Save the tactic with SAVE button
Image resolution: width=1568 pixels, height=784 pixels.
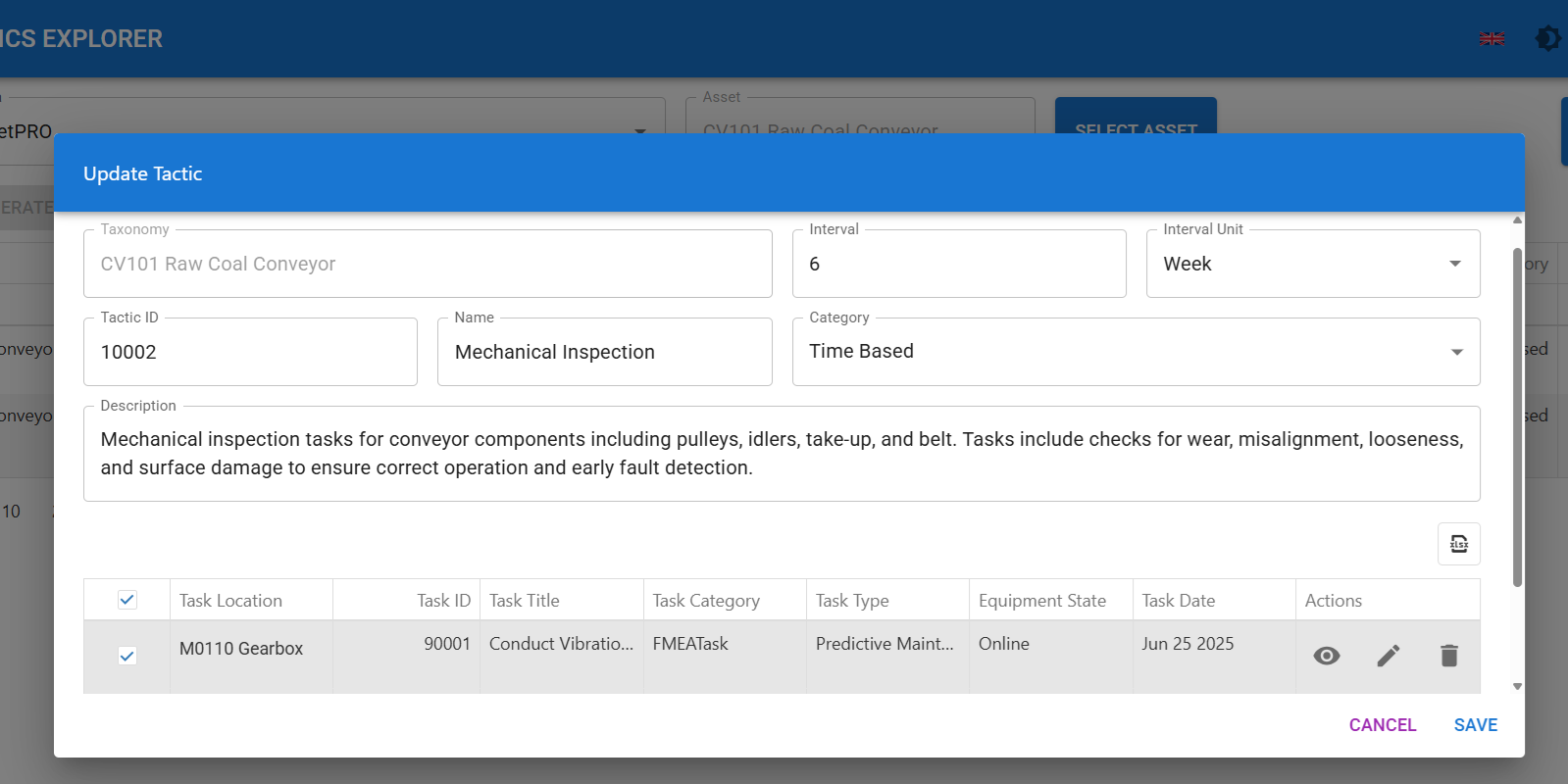pos(1475,725)
